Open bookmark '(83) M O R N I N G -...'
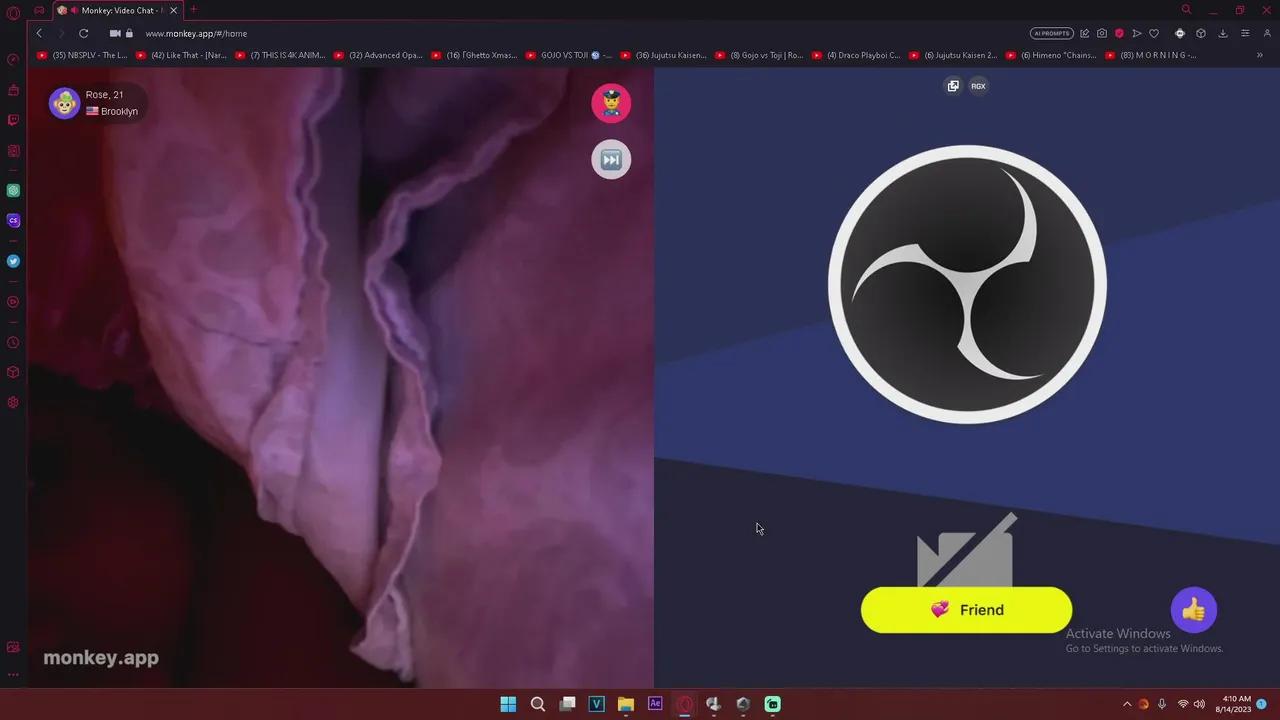 (1151, 55)
